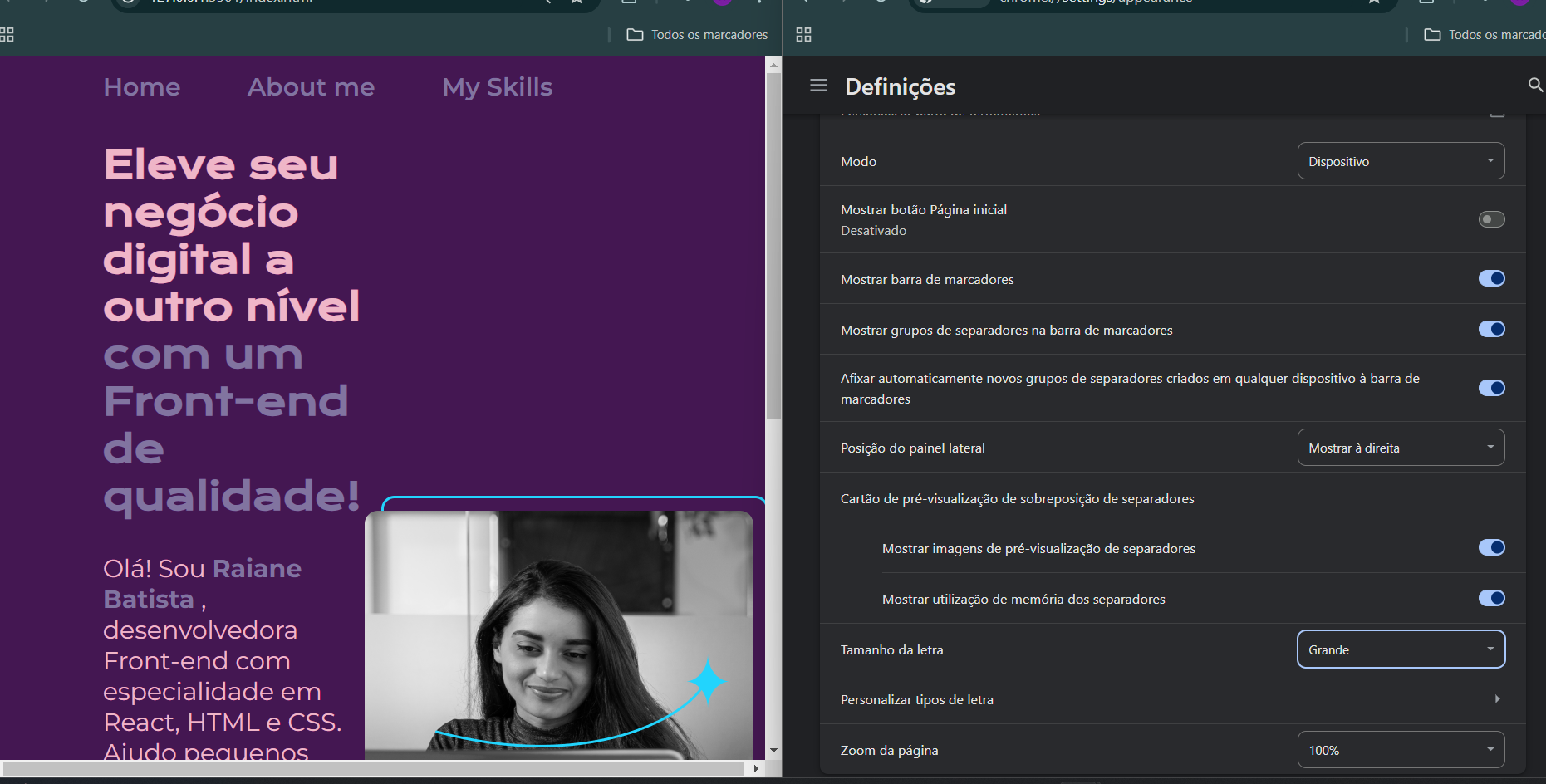Click scroll-down arrow of left page scrollbar

click(773, 750)
